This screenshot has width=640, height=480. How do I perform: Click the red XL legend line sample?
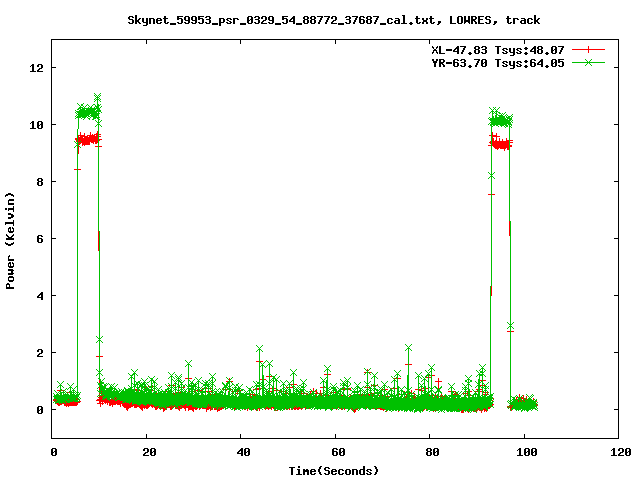coord(588,50)
